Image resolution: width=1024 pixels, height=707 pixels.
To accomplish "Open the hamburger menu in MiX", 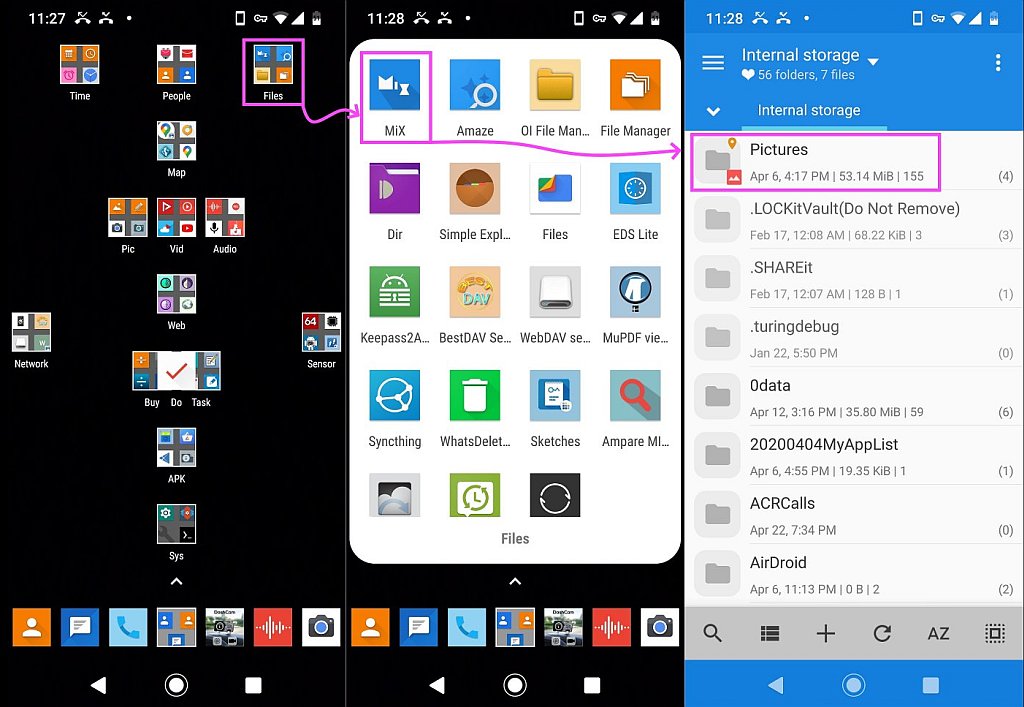I will (x=712, y=63).
